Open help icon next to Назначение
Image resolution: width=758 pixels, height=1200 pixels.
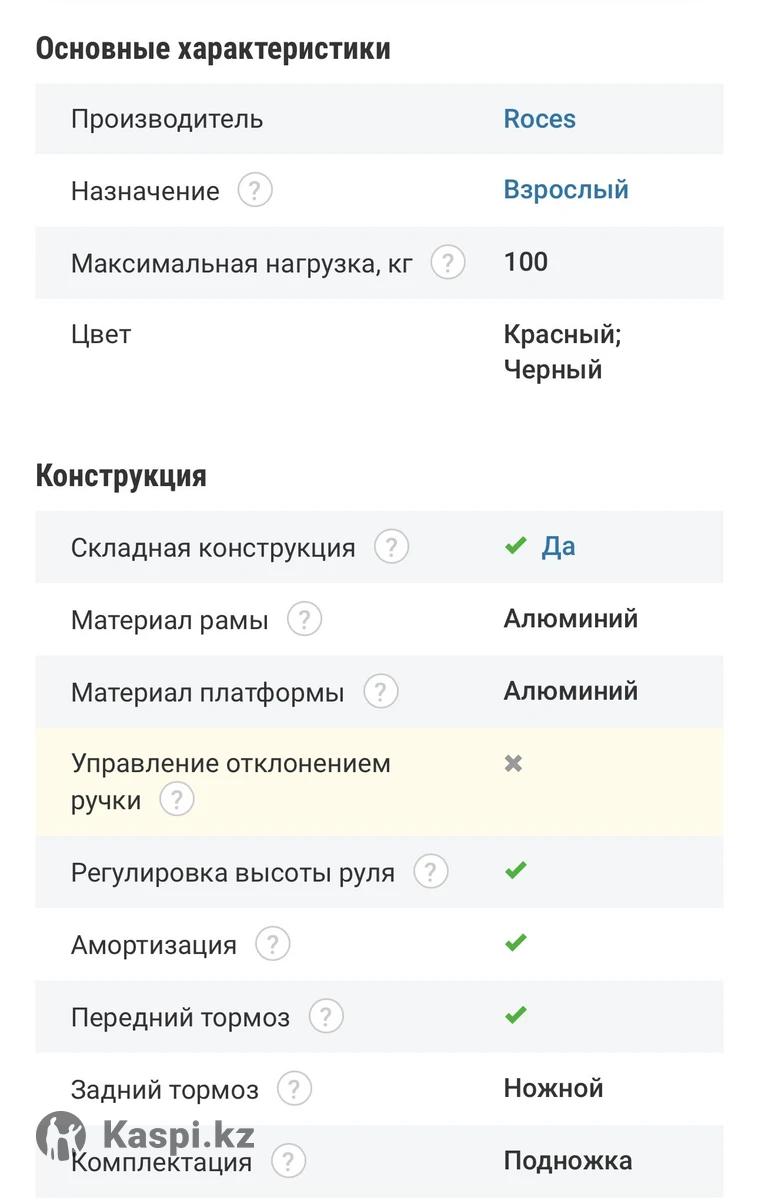tap(255, 190)
